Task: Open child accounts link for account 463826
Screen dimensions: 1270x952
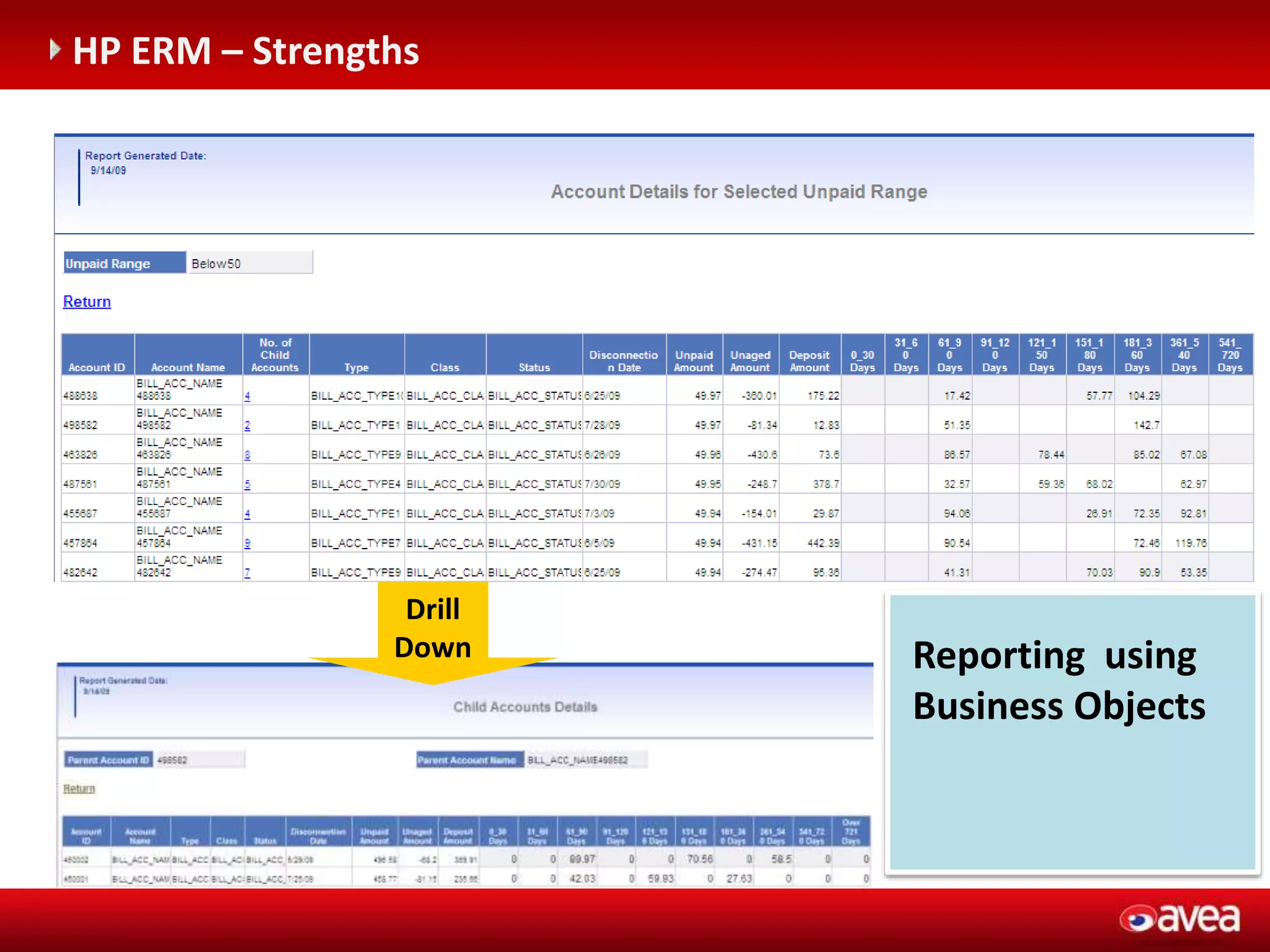Action: [247, 455]
